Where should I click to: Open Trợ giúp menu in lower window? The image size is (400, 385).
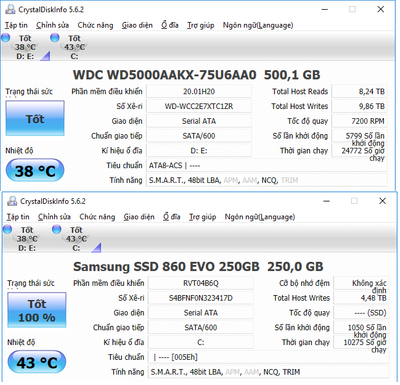(202, 217)
